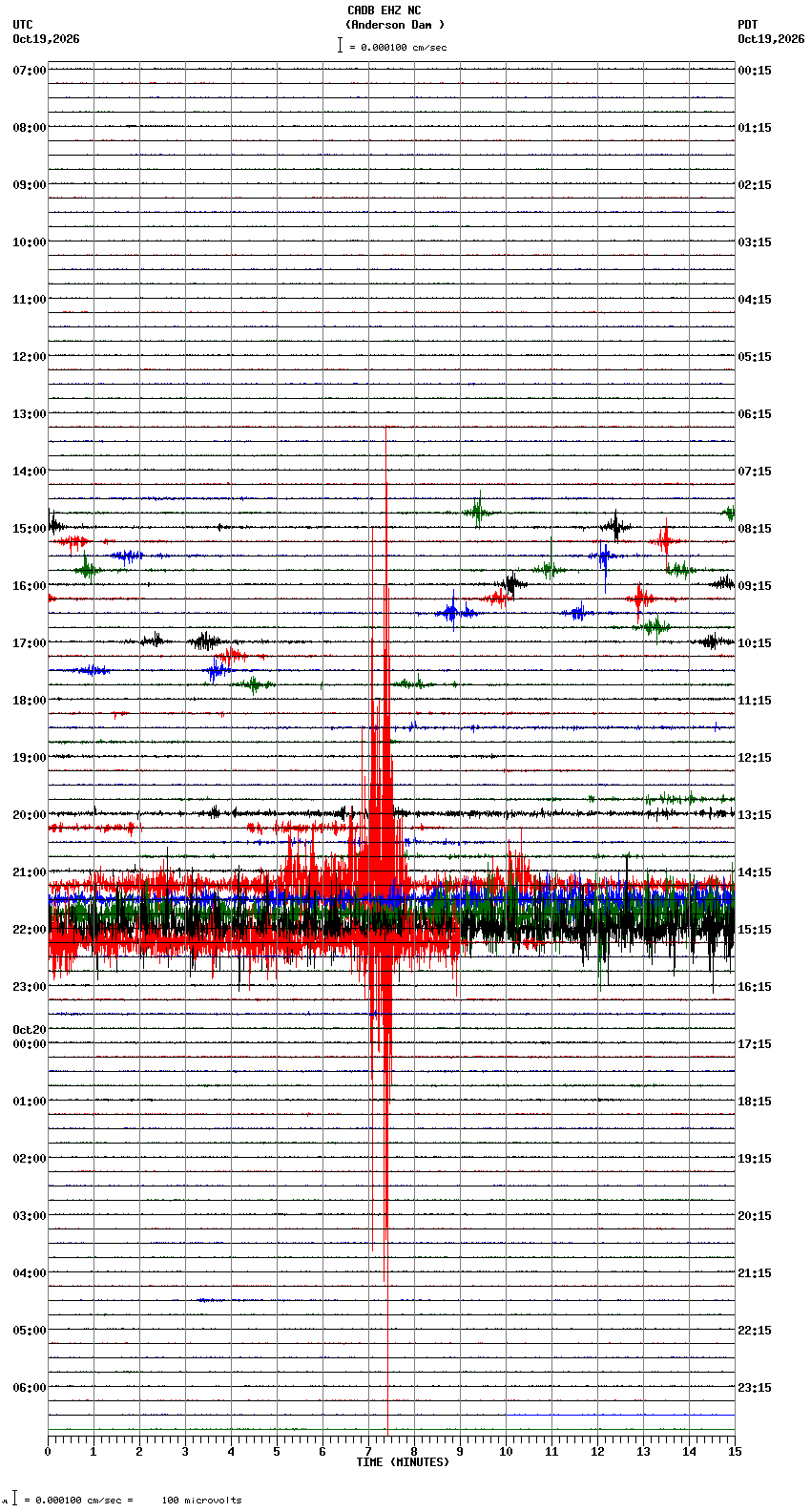Image resolution: width=811 pixels, height=1512 pixels.
Task: Click the 12:00 UTC row label
Action: (30, 357)
